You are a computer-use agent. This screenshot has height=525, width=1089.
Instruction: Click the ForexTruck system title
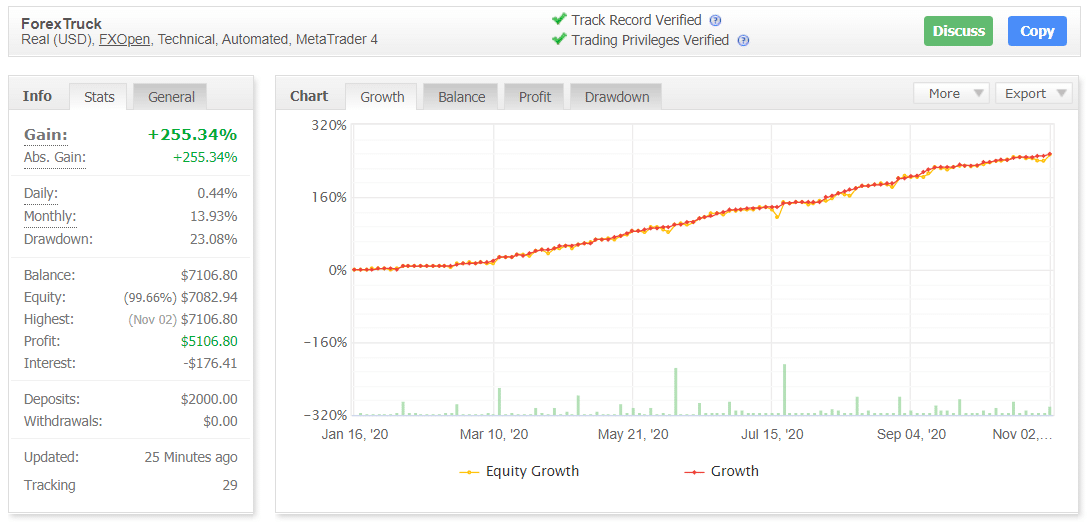[61, 24]
